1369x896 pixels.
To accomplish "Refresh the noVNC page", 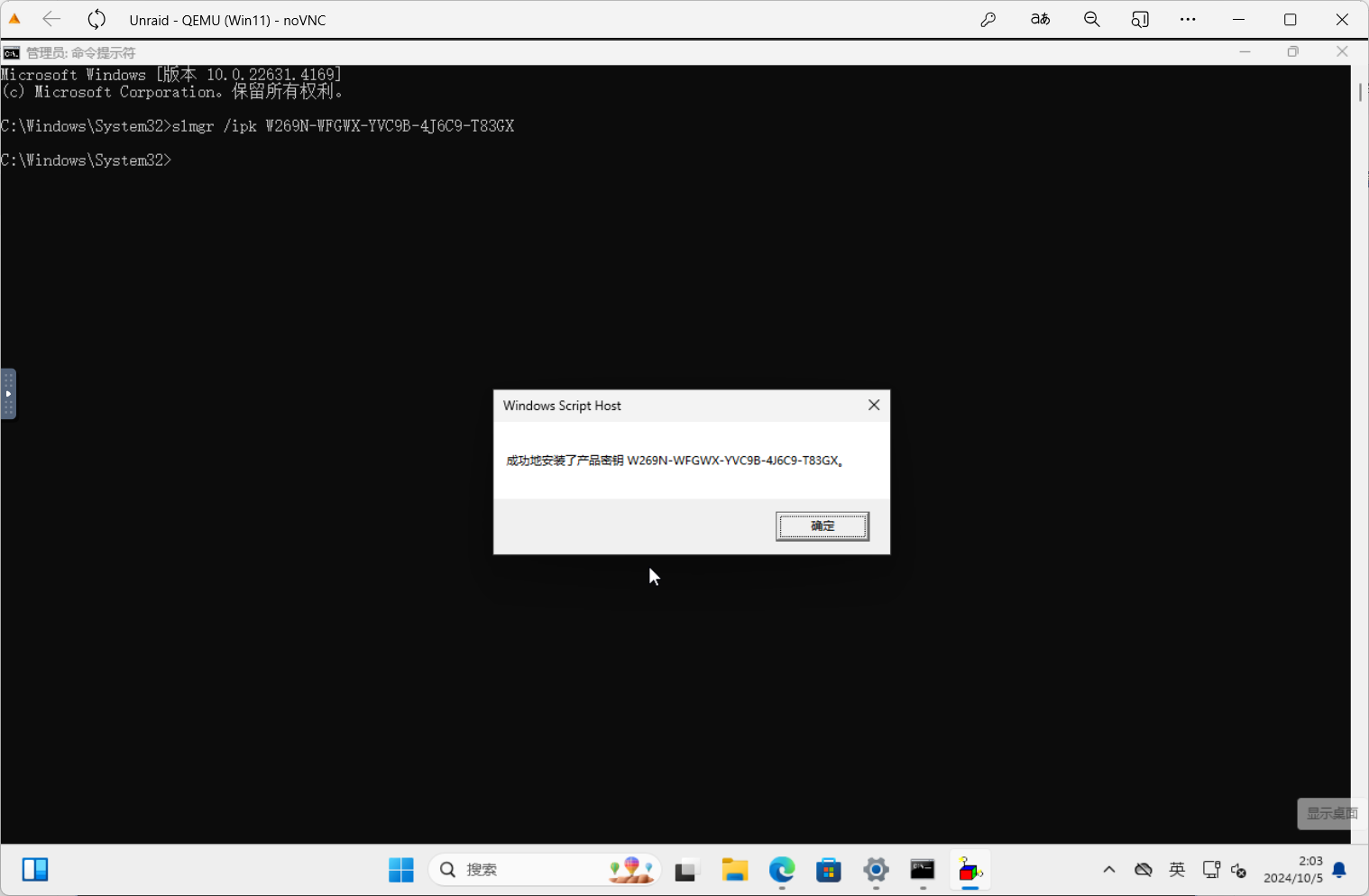I will [96, 20].
